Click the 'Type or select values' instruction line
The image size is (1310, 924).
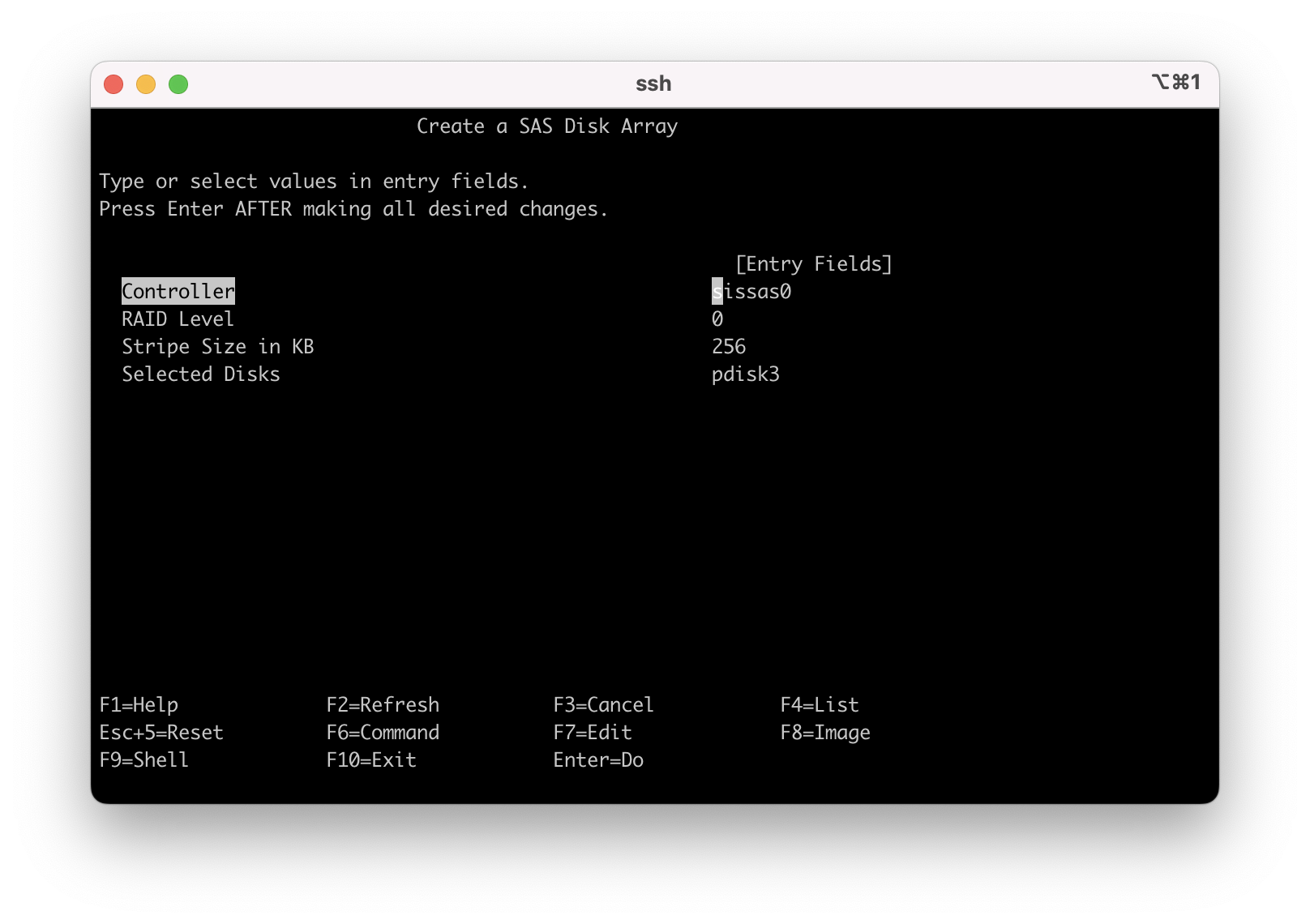tap(314, 181)
